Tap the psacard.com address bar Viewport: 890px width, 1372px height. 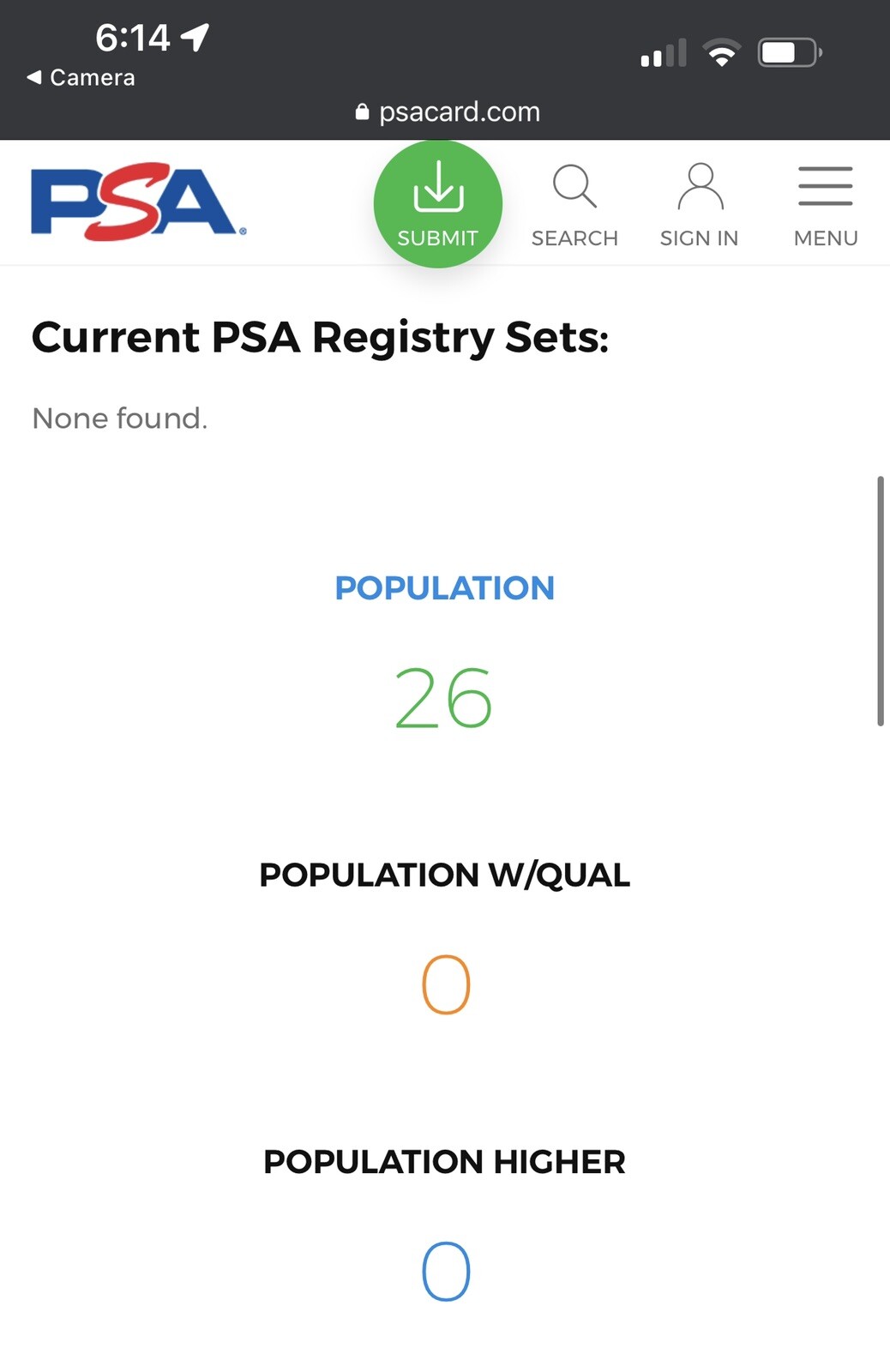[x=448, y=111]
